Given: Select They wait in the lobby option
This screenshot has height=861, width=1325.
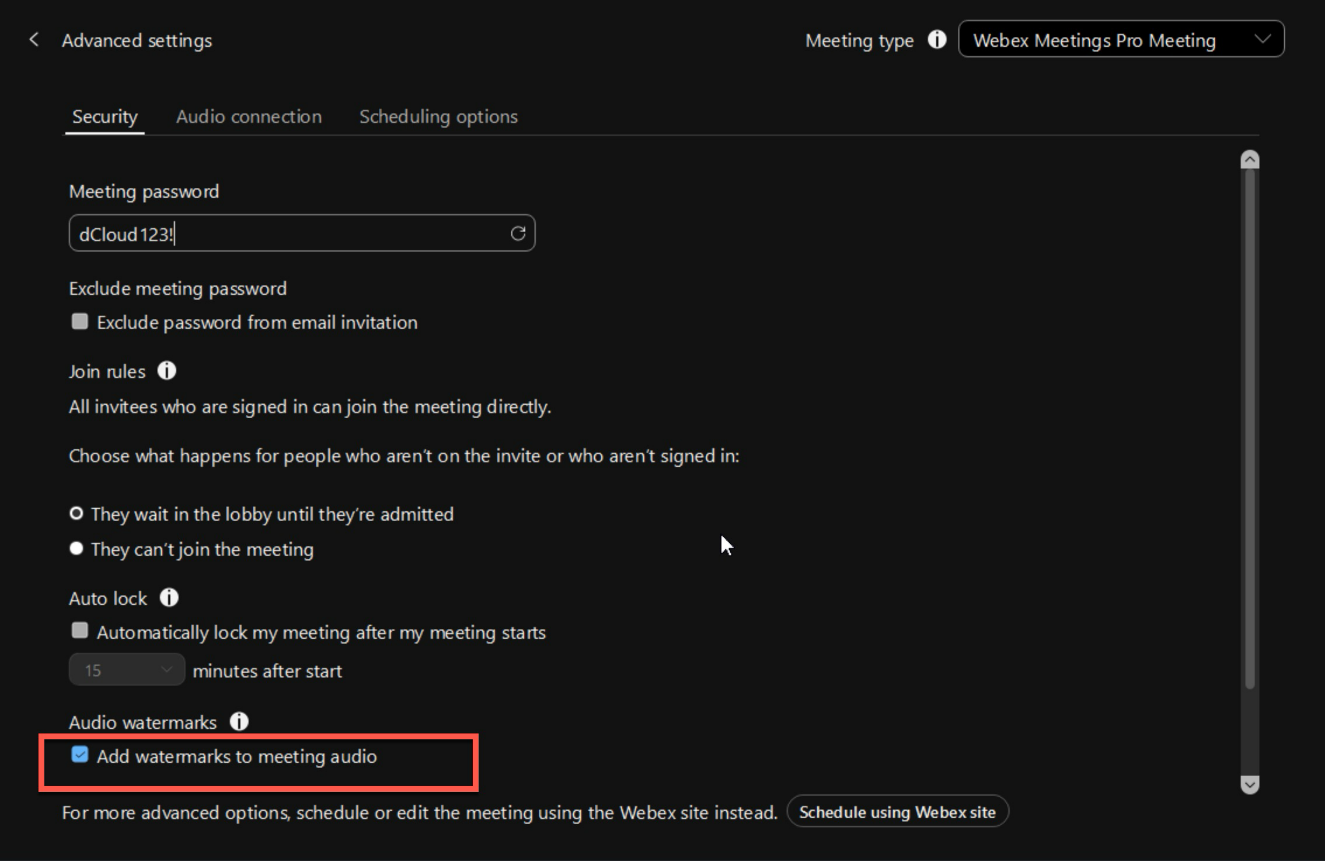Looking at the screenshot, I should coord(77,514).
